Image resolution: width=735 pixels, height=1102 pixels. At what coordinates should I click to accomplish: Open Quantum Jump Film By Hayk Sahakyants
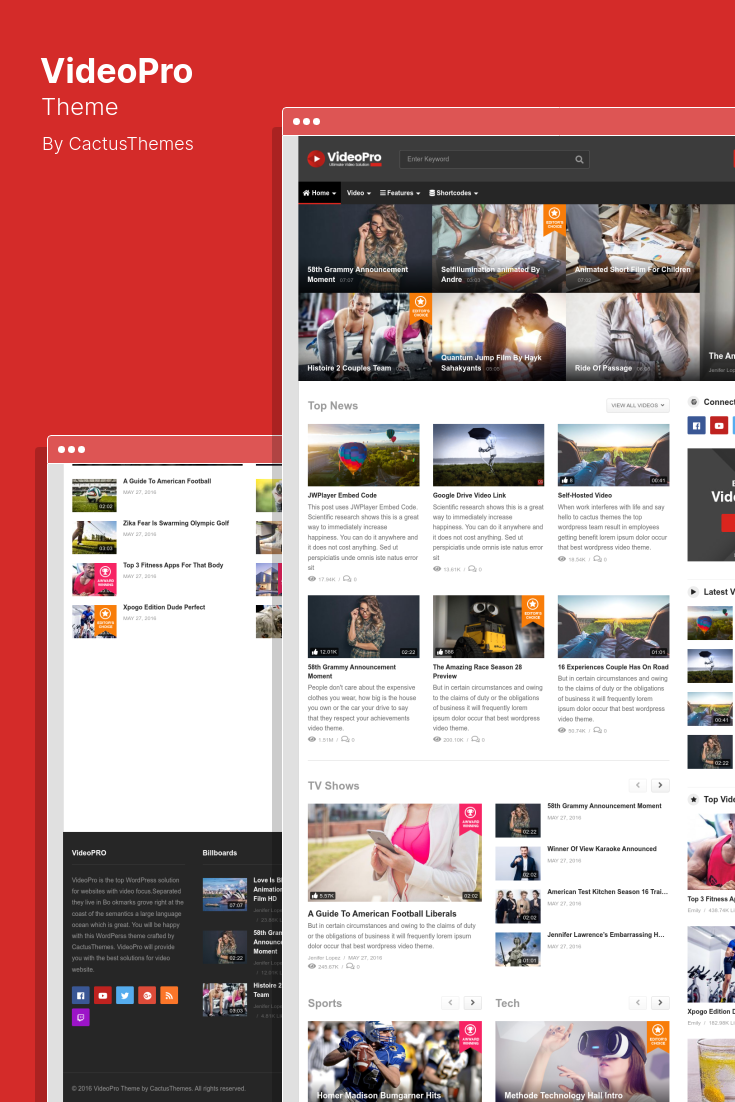click(499, 337)
